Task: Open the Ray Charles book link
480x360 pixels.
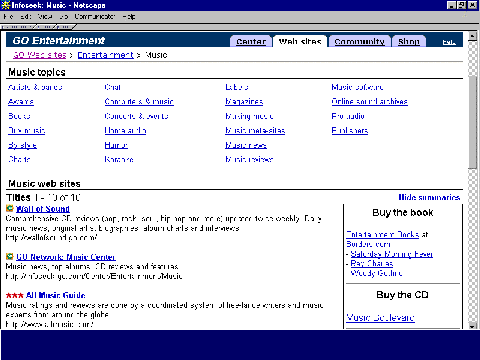Action: tap(372, 264)
